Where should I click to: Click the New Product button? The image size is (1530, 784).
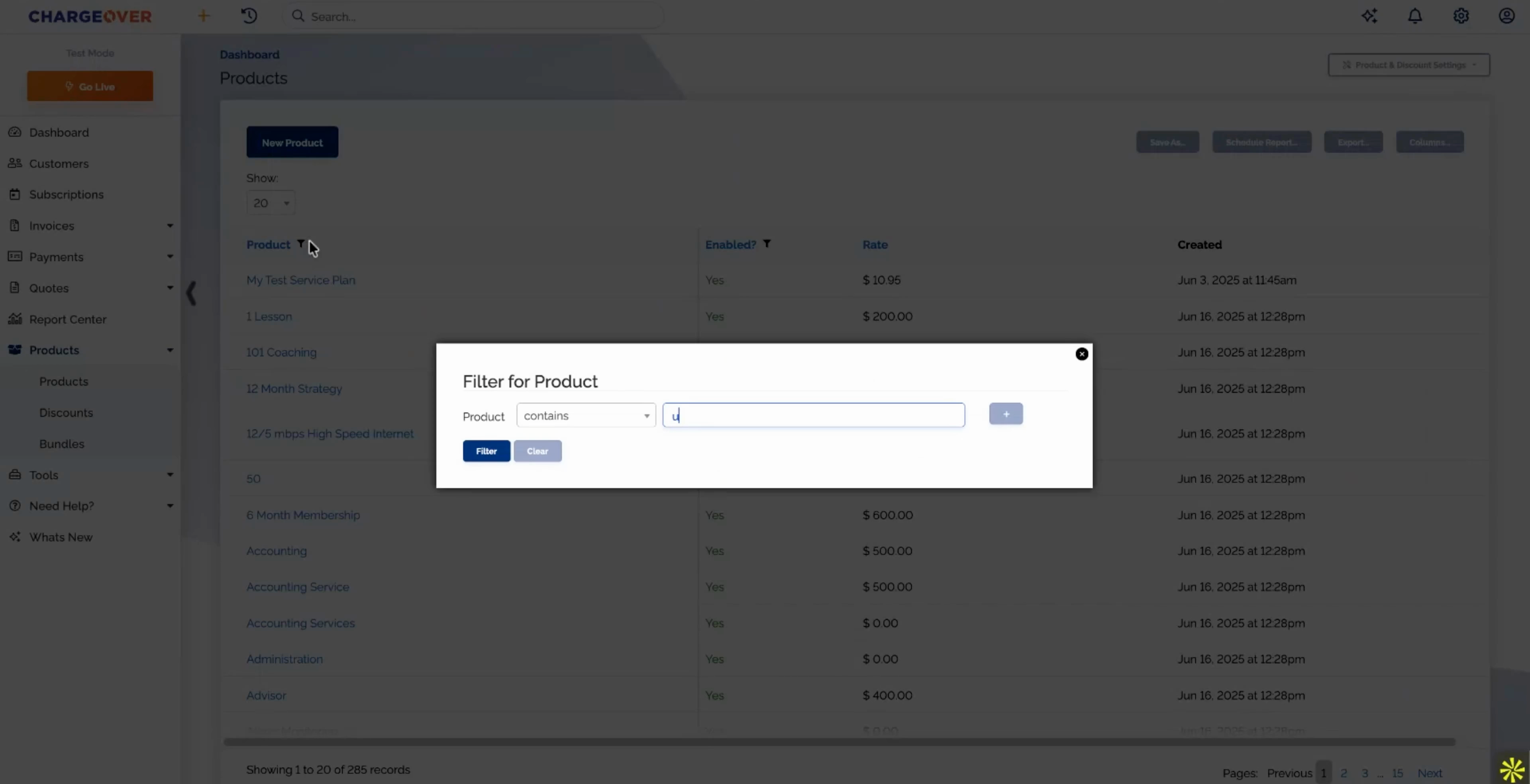click(292, 142)
